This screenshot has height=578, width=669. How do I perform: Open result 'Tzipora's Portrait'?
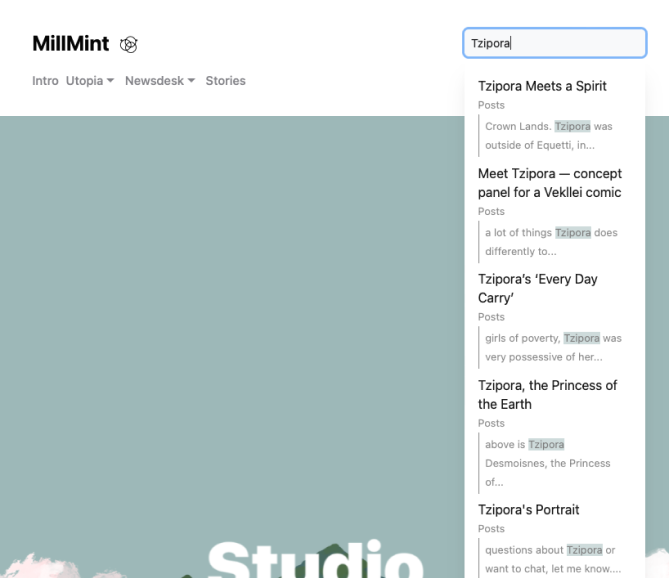click(529, 510)
